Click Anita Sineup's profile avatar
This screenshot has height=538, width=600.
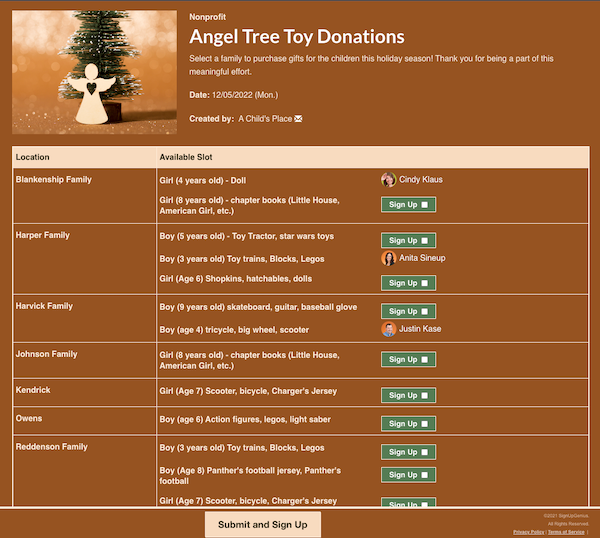click(388, 258)
